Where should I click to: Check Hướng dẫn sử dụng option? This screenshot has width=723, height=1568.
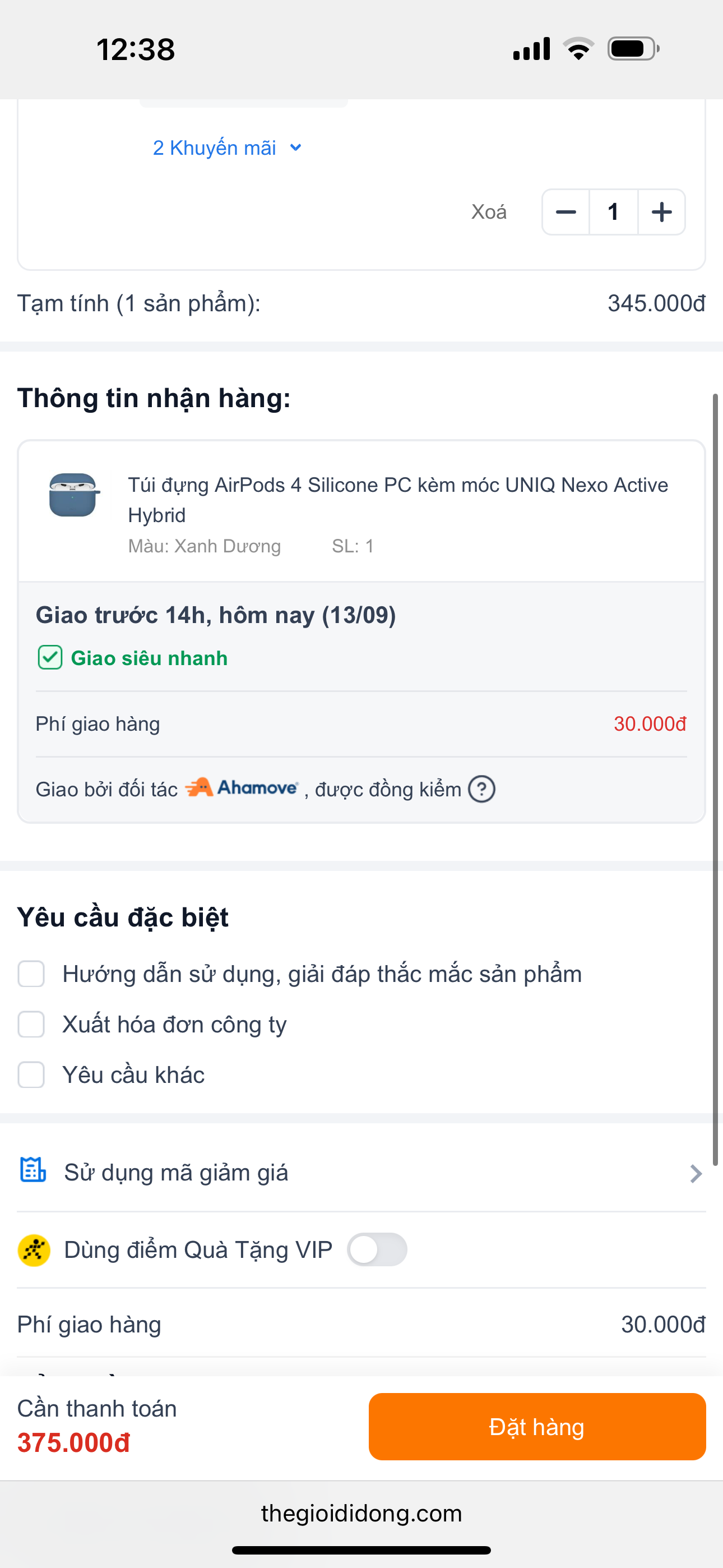click(x=31, y=974)
